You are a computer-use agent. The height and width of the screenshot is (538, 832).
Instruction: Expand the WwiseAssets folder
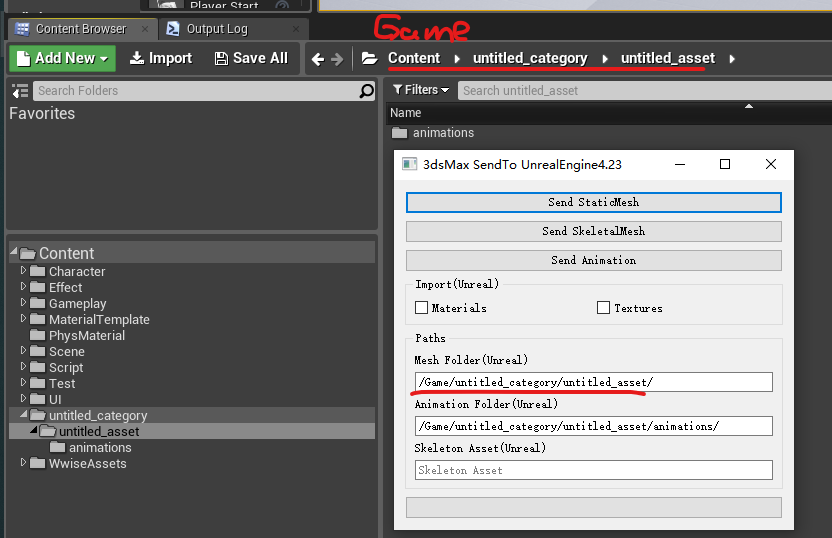tap(23, 462)
